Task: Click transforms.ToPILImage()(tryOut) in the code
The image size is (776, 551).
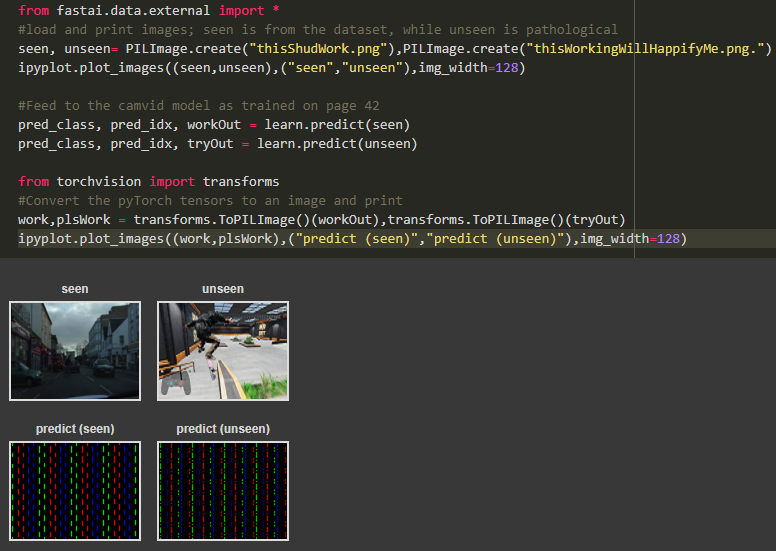Action: (506, 219)
